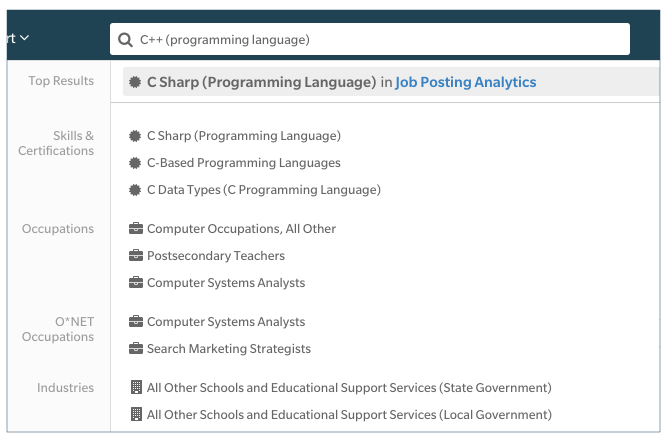Click briefcase icon beside Postsecondary Teachers
669x445 pixels.
click(136, 256)
